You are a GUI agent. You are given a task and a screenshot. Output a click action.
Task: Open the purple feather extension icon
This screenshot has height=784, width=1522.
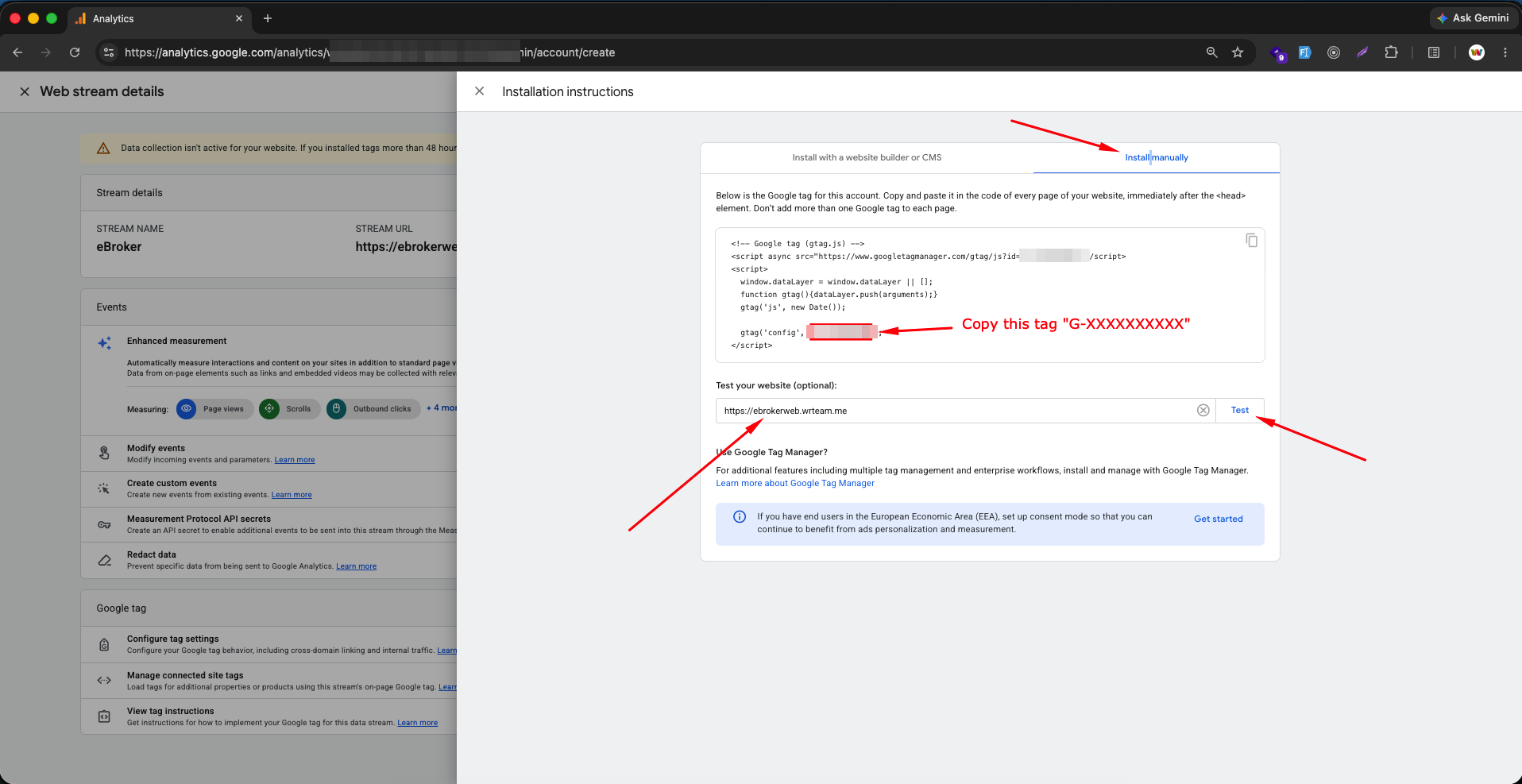(x=1362, y=52)
